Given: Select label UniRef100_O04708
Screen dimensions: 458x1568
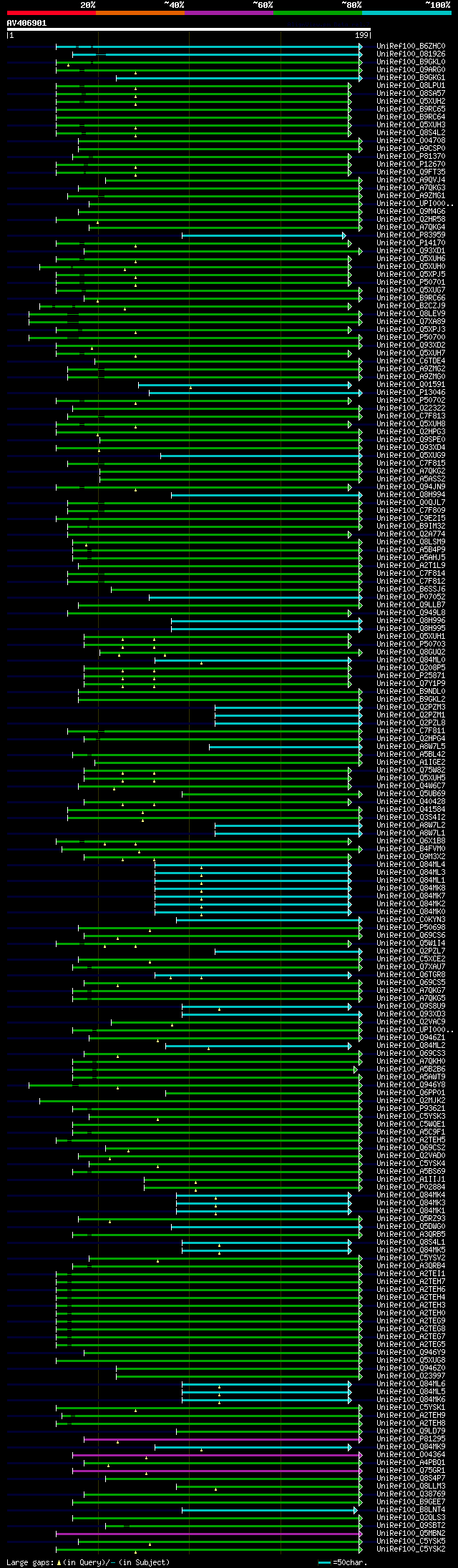Looking at the screenshot, I should tap(411, 141).
